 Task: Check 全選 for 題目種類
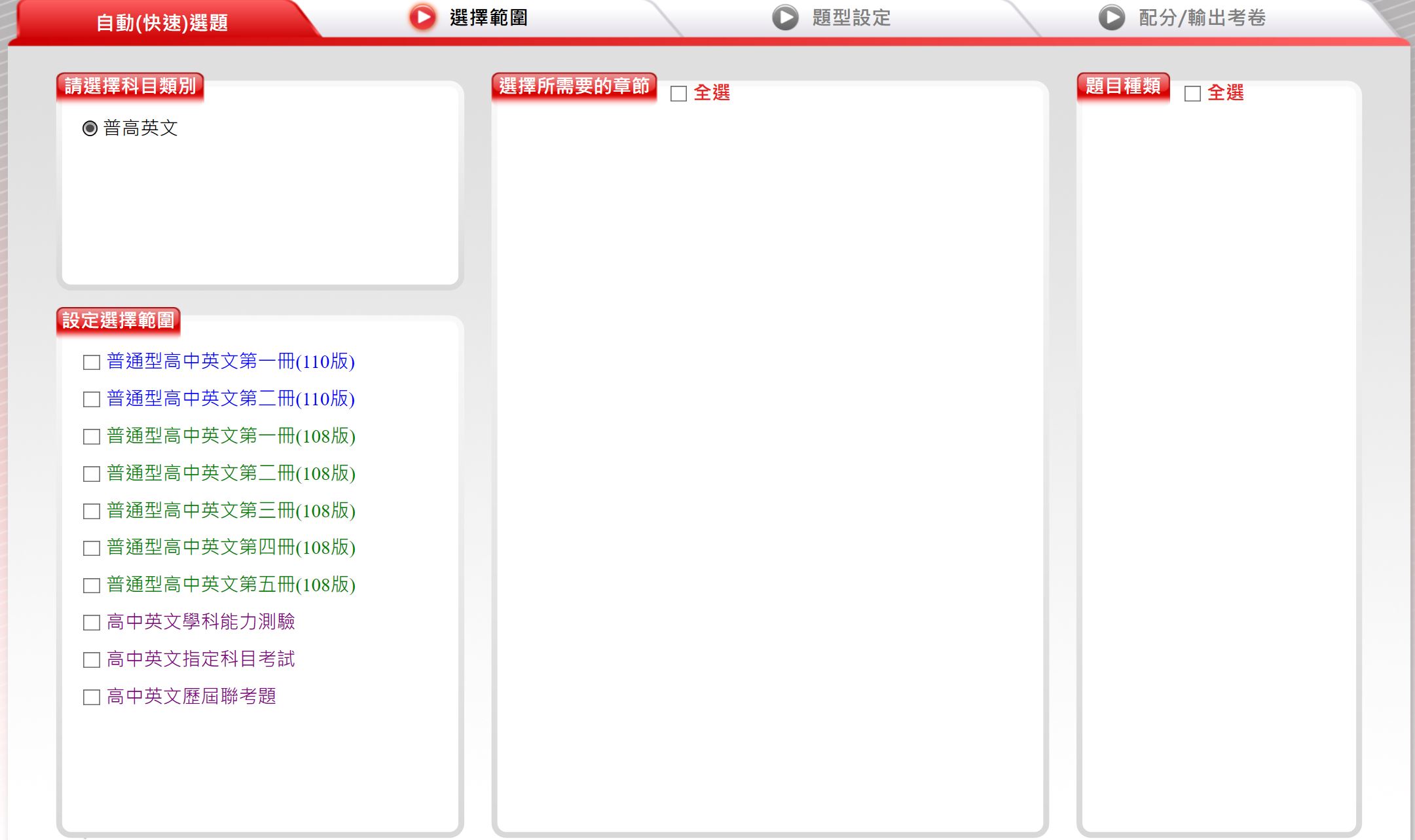click(1193, 94)
